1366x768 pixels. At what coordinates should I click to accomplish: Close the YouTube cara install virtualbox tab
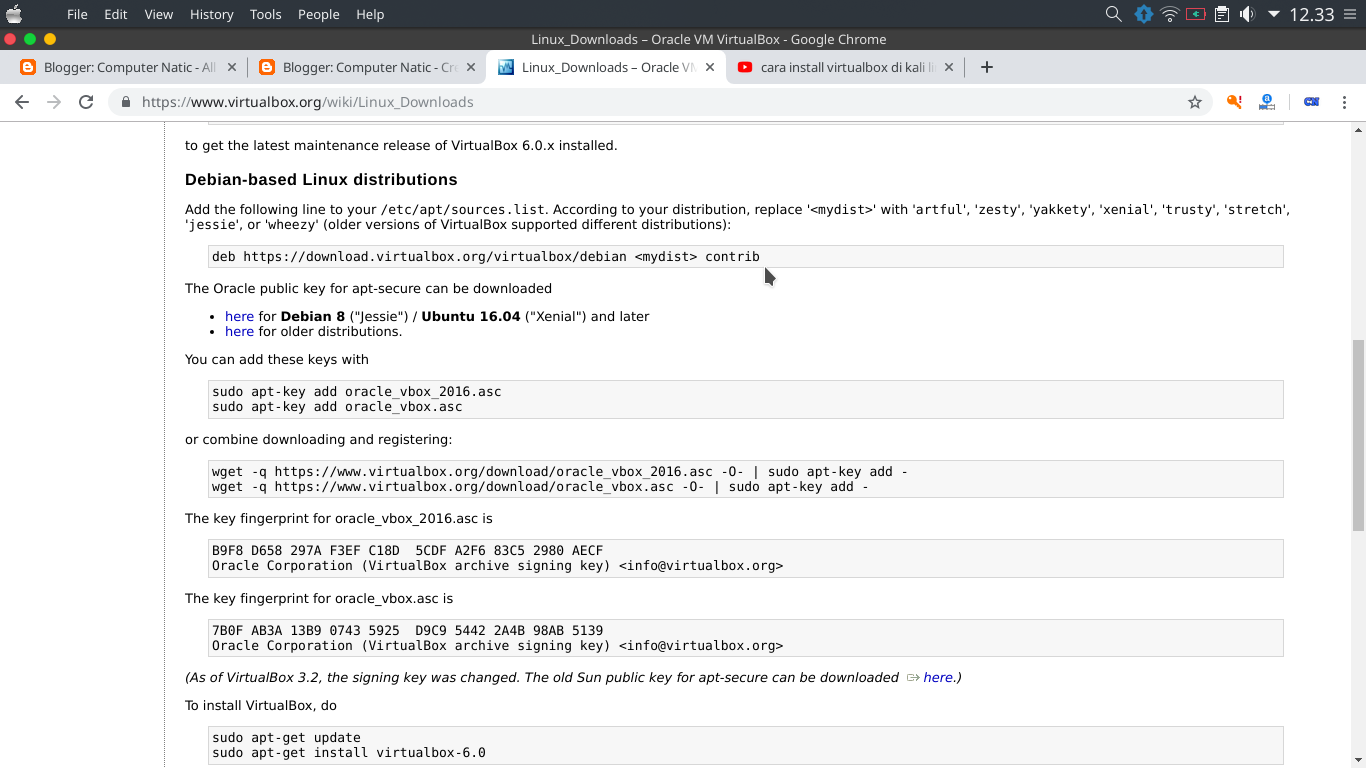pyautogui.click(x=949, y=67)
